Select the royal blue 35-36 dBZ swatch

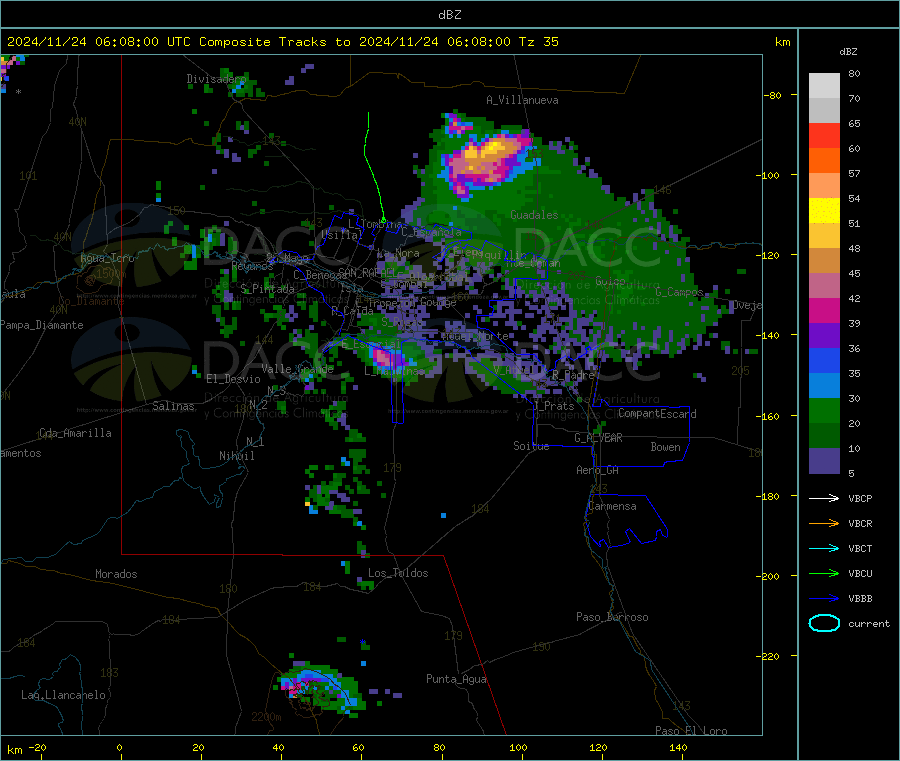[824, 360]
